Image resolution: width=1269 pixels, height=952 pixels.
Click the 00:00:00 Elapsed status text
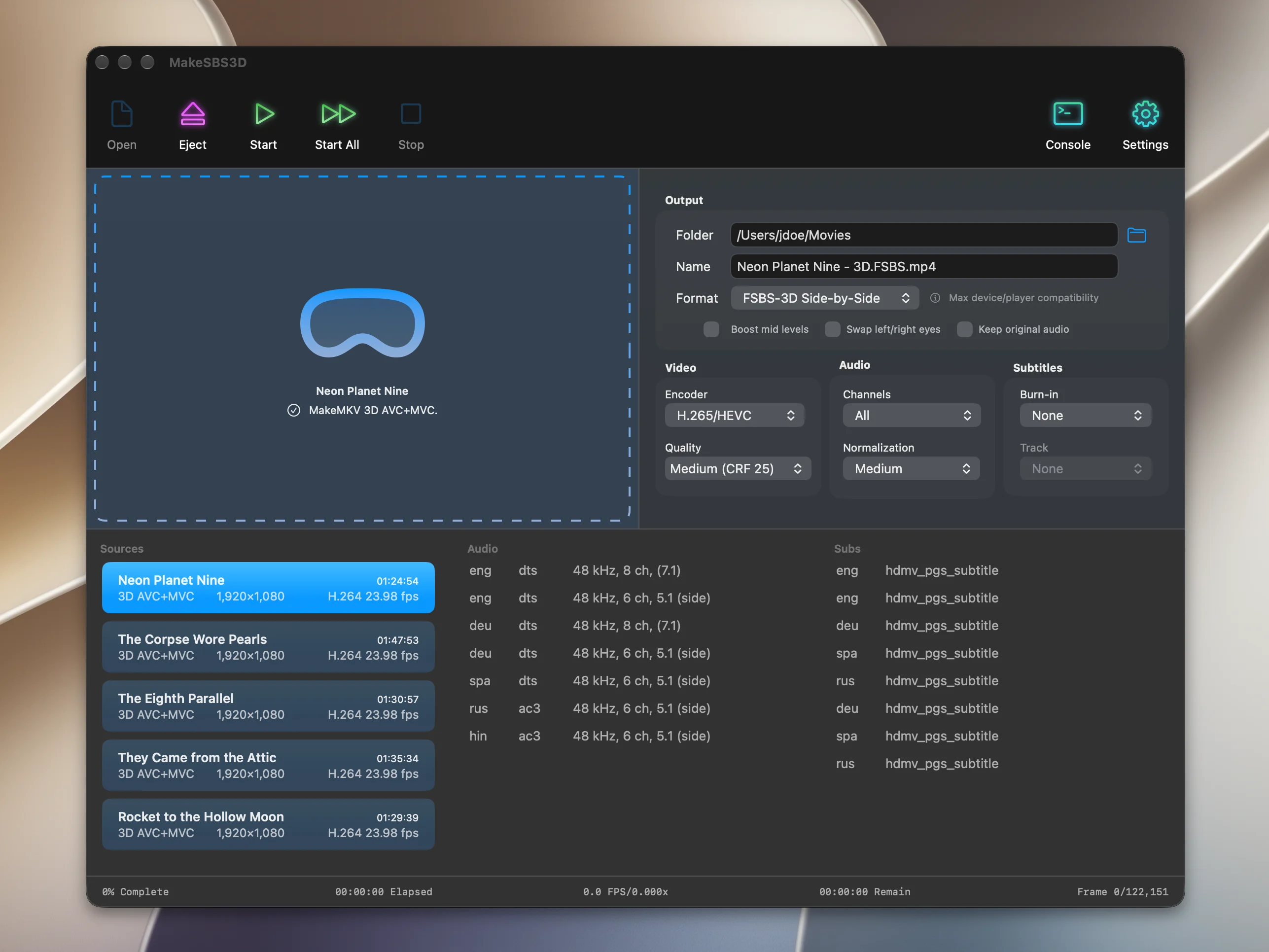click(x=384, y=892)
